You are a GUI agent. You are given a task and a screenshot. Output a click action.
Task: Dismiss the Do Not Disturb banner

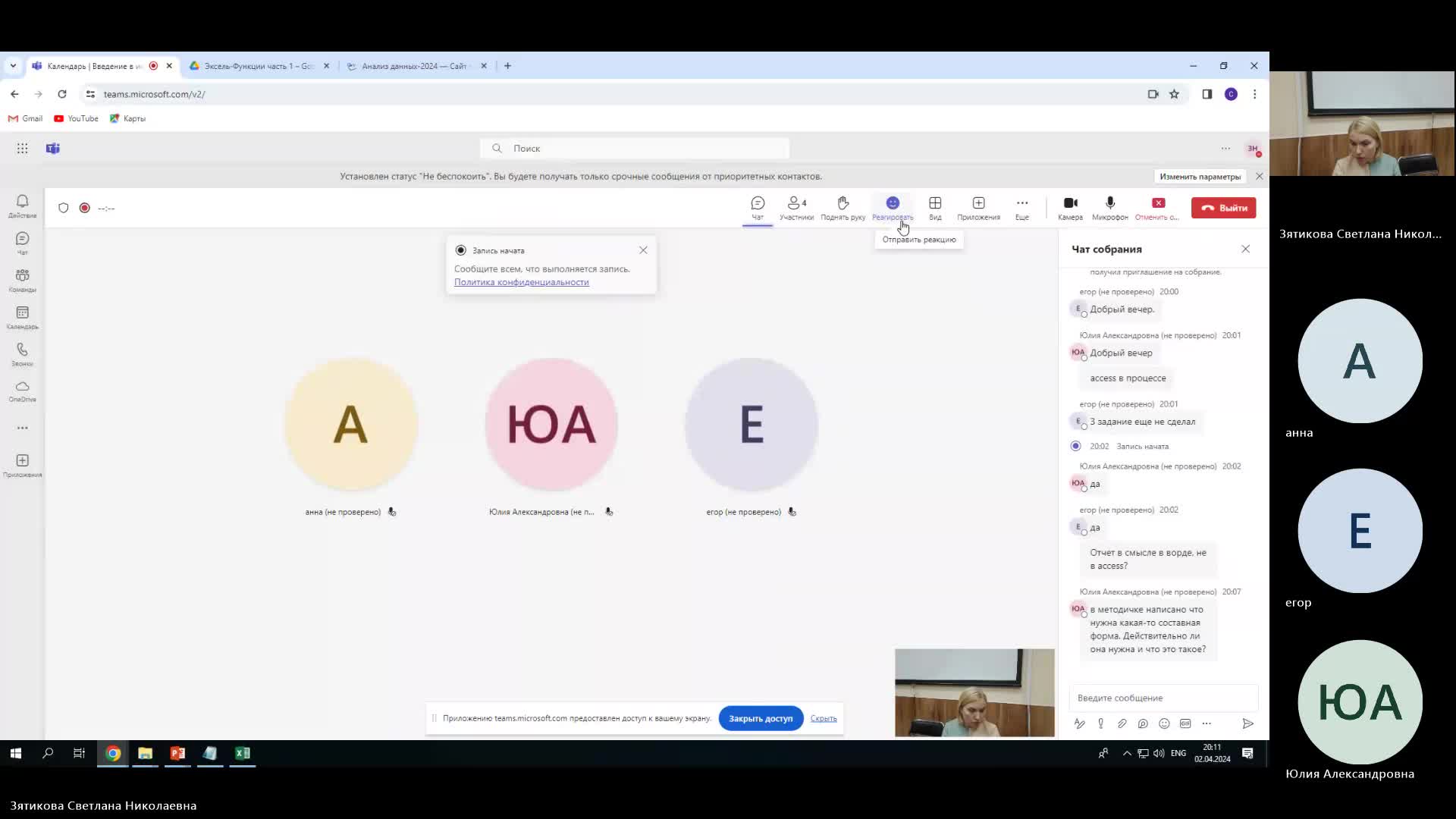click(1259, 177)
